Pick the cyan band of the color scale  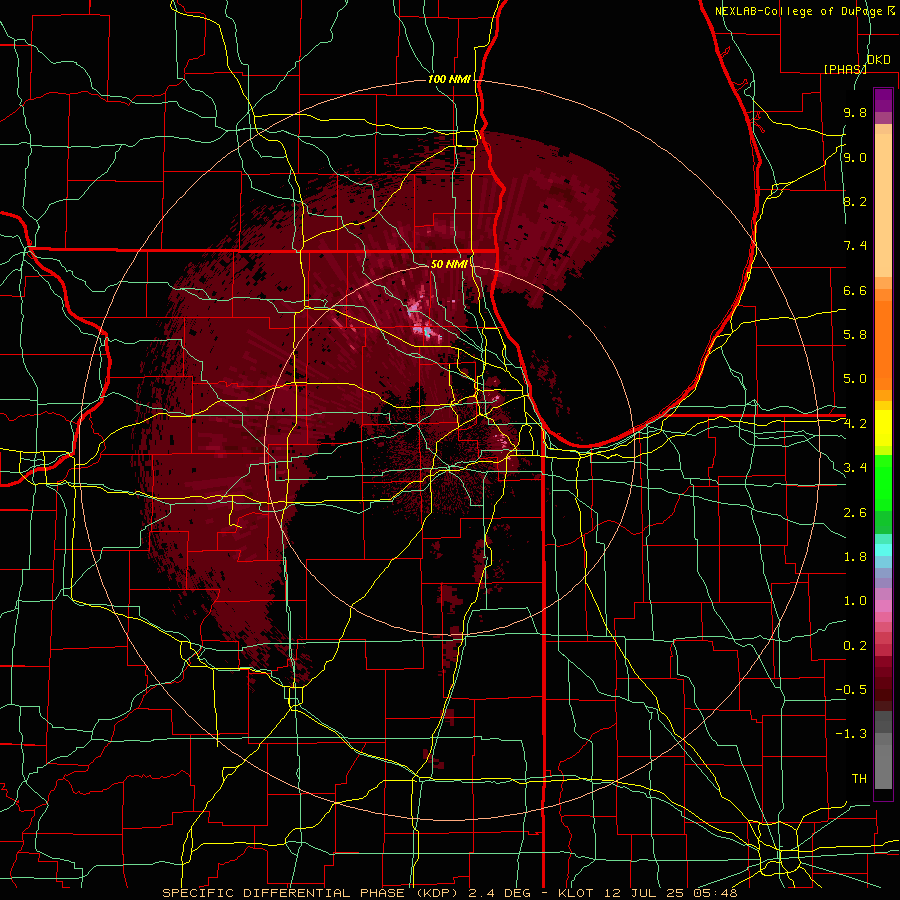point(883,550)
